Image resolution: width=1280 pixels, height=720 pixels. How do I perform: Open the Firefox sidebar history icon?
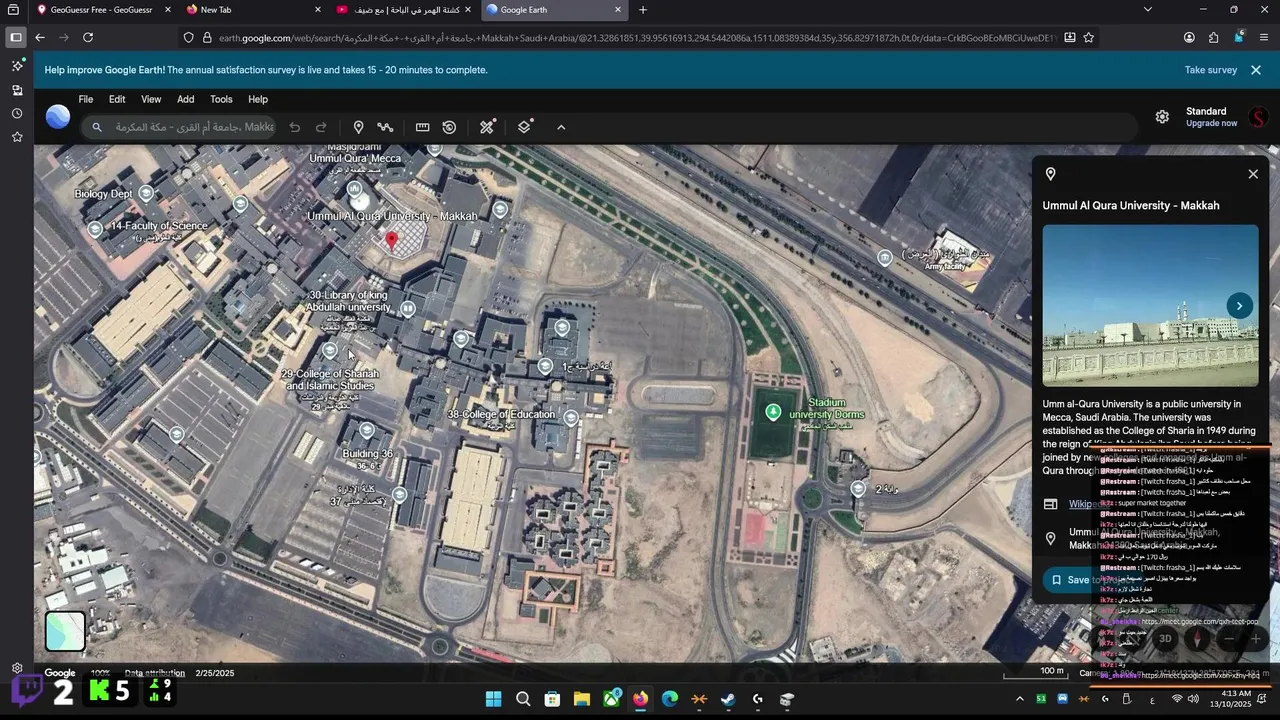tap(17, 113)
